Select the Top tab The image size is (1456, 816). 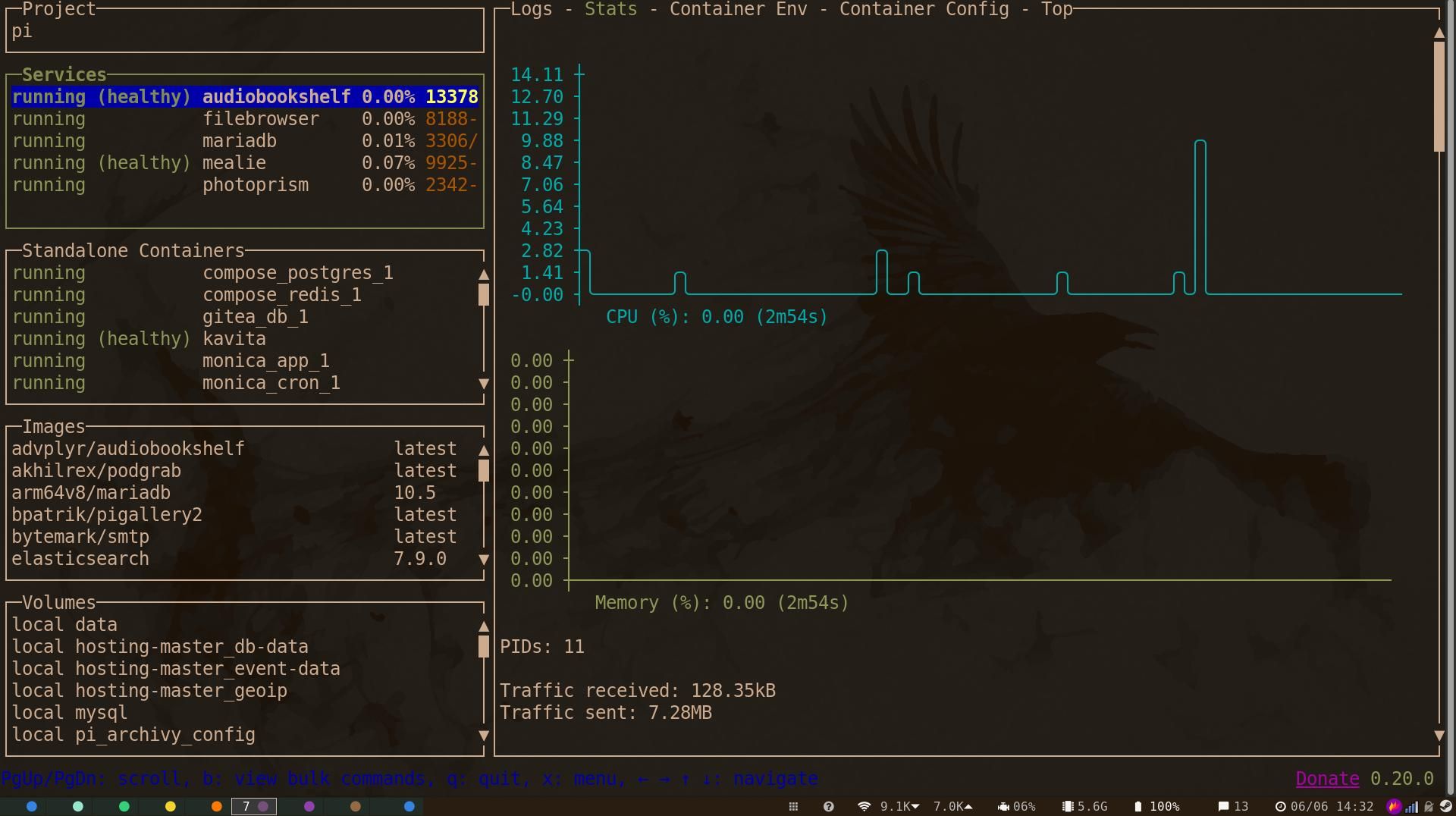click(x=1056, y=10)
